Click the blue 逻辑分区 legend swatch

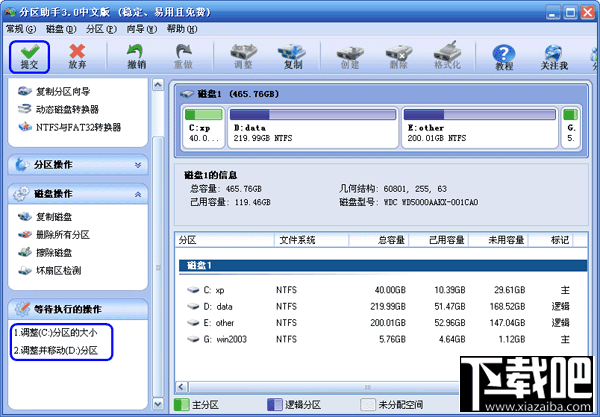pos(274,405)
